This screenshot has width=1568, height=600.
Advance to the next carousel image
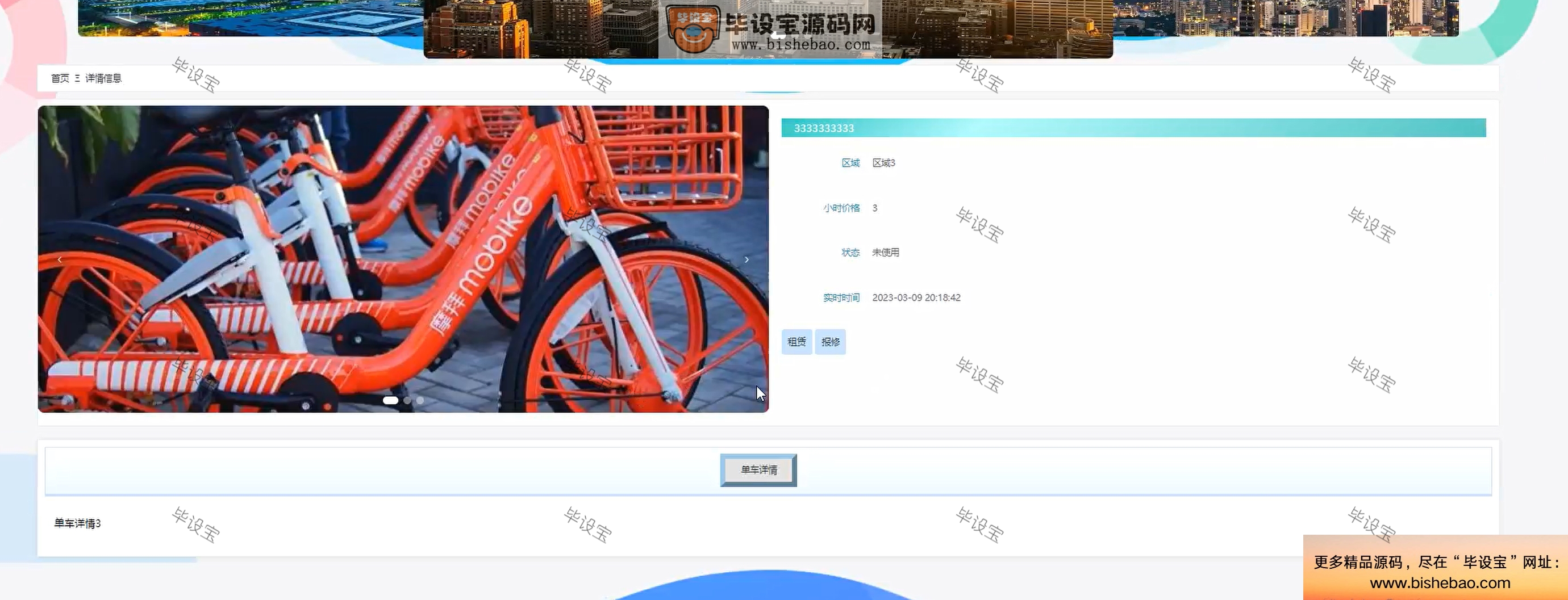tap(747, 259)
